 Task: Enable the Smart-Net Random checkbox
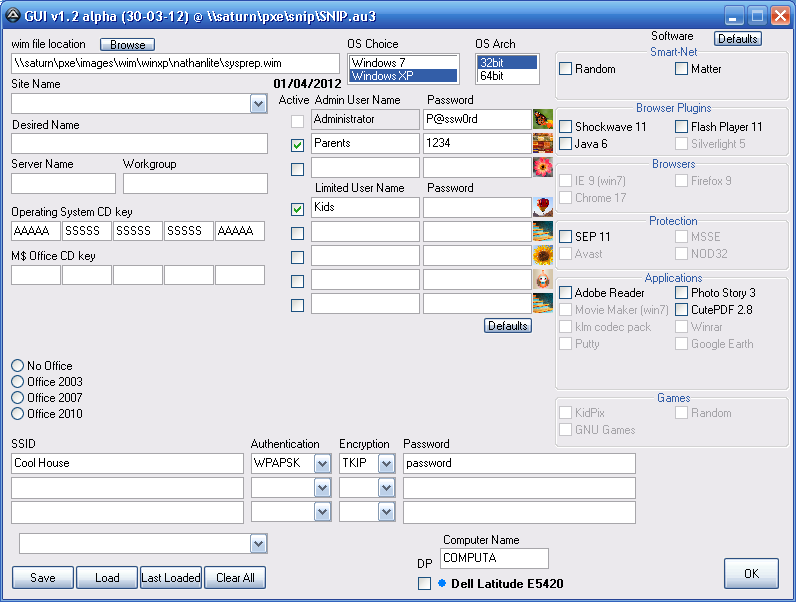pyautogui.click(x=566, y=69)
